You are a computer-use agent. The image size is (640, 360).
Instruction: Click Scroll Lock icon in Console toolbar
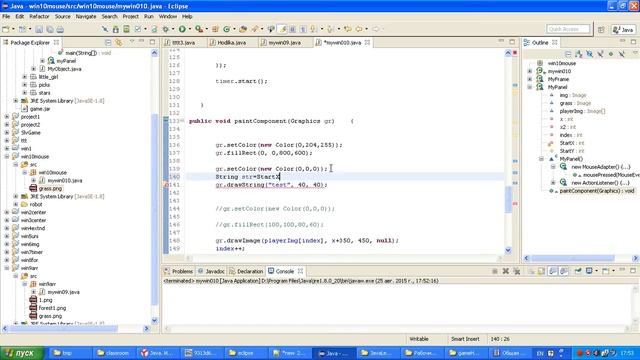pyautogui.click(x=541, y=271)
